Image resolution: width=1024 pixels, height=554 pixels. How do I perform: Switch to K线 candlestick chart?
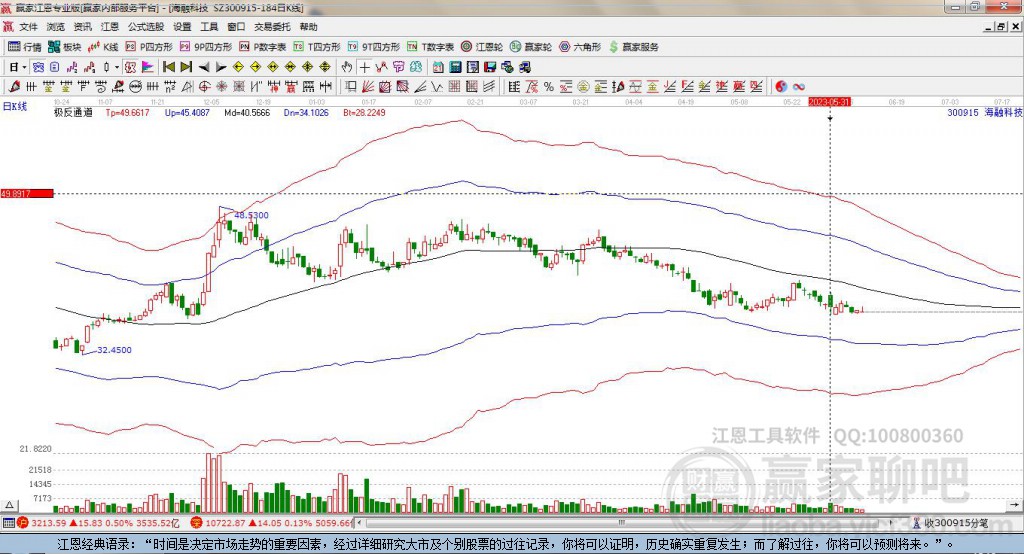[x=103, y=47]
